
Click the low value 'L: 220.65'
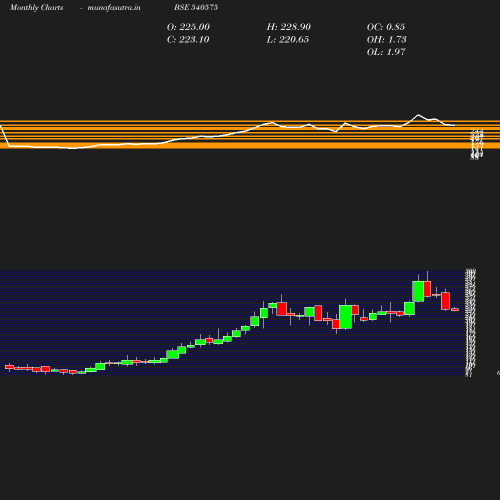pyautogui.click(x=287, y=40)
